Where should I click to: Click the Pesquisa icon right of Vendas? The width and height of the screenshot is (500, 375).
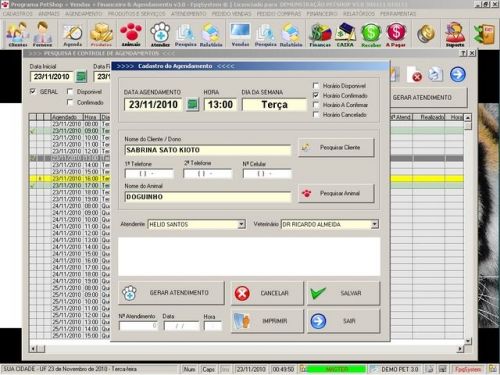click(266, 34)
